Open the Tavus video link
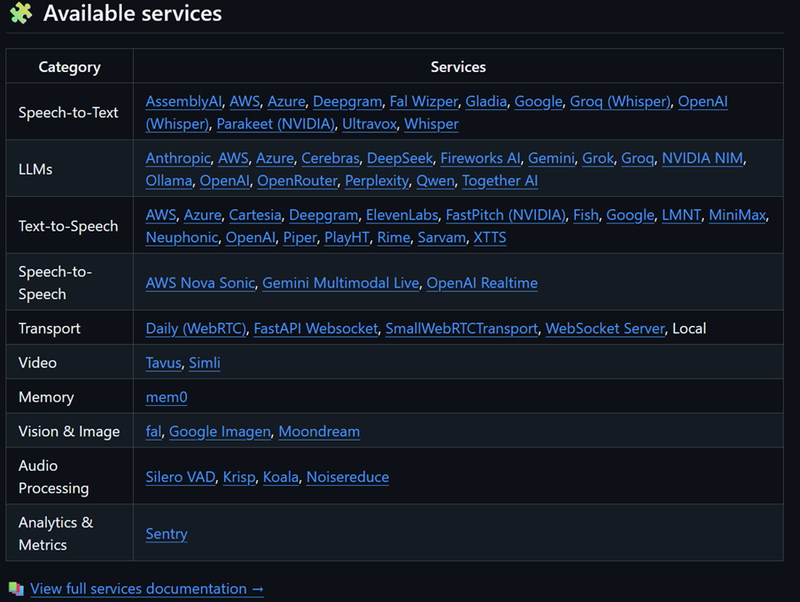Image resolution: width=800 pixels, height=602 pixels. click(163, 363)
